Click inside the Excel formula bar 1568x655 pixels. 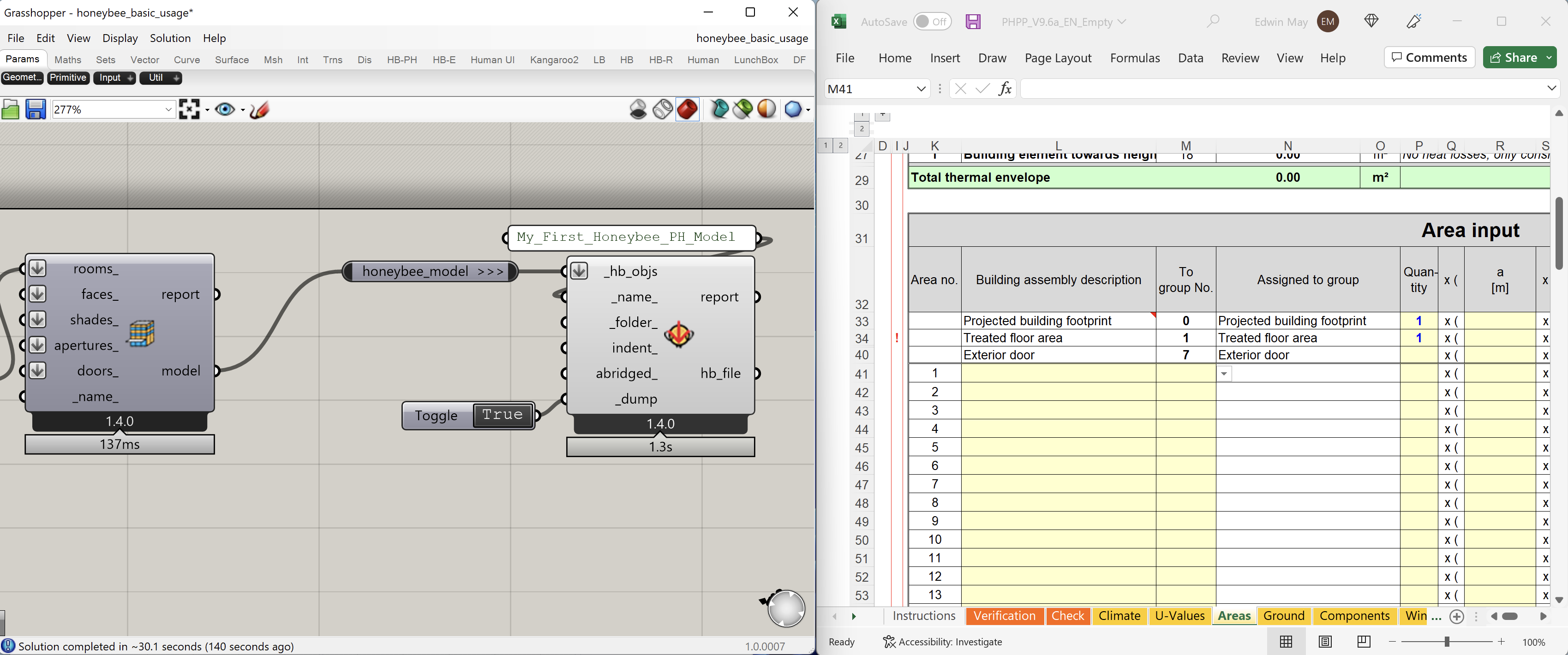[1217, 89]
